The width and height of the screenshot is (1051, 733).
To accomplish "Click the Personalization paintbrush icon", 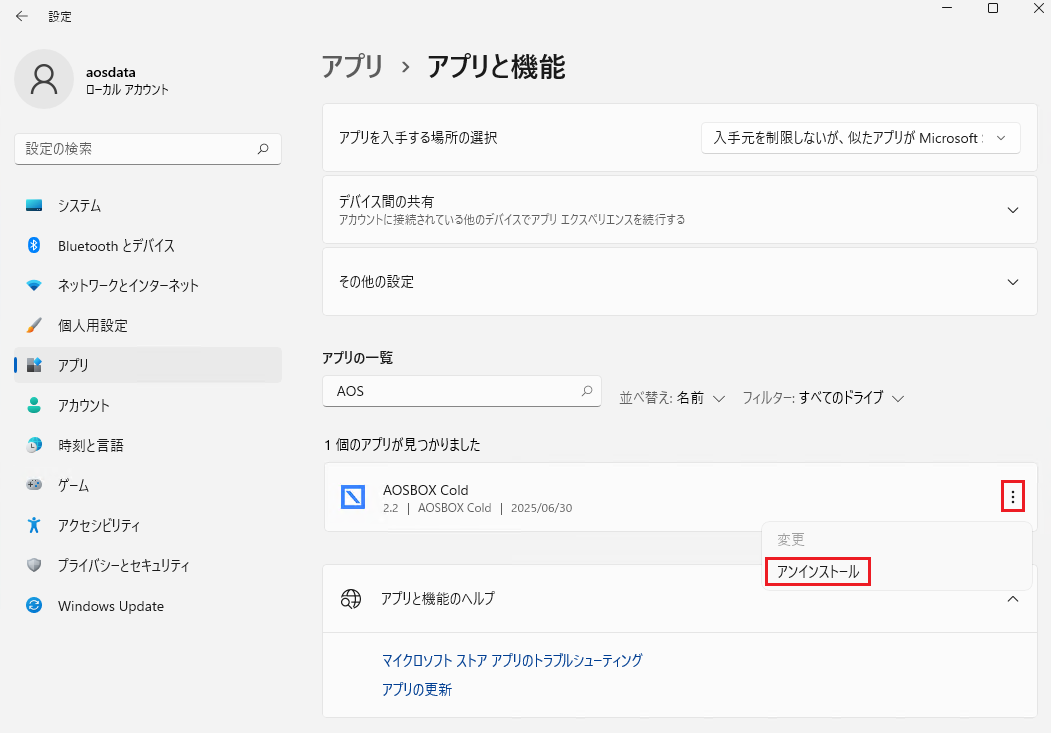I will [x=34, y=325].
